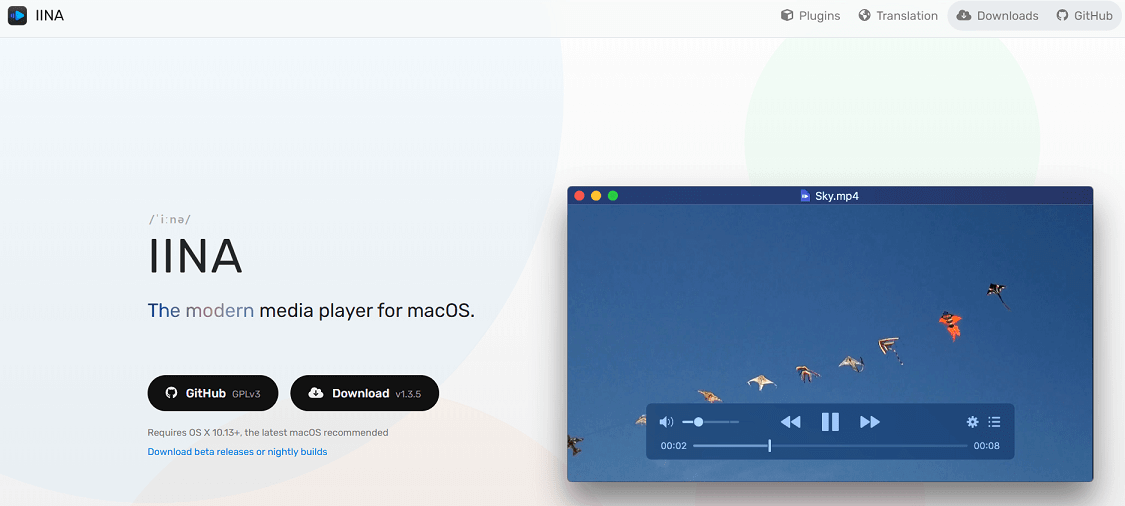1125x506 pixels.
Task: Pause the video with the pause button
Action: pos(830,422)
